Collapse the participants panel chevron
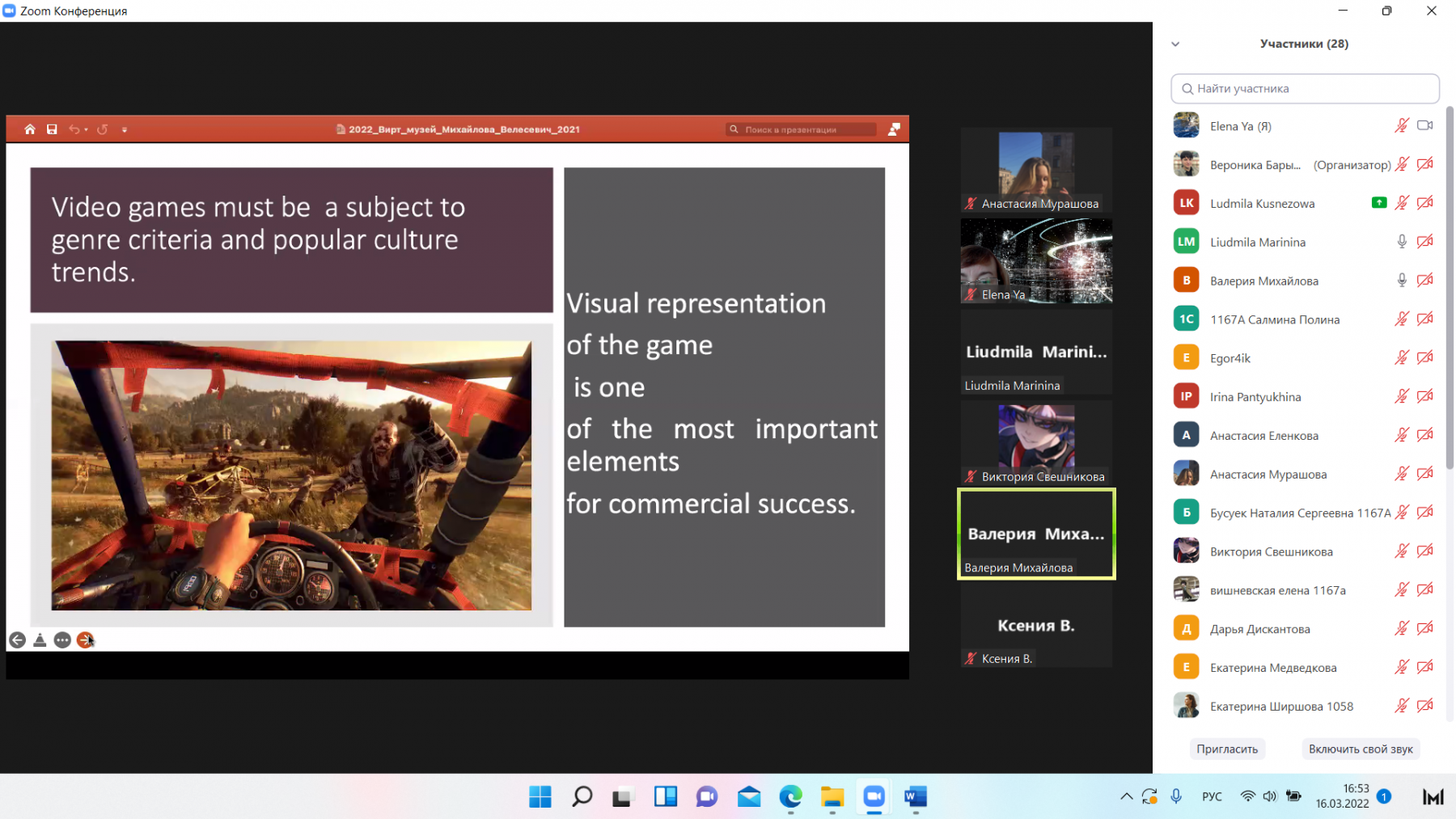Screen dimensions: 1456x819 pos(1175,44)
